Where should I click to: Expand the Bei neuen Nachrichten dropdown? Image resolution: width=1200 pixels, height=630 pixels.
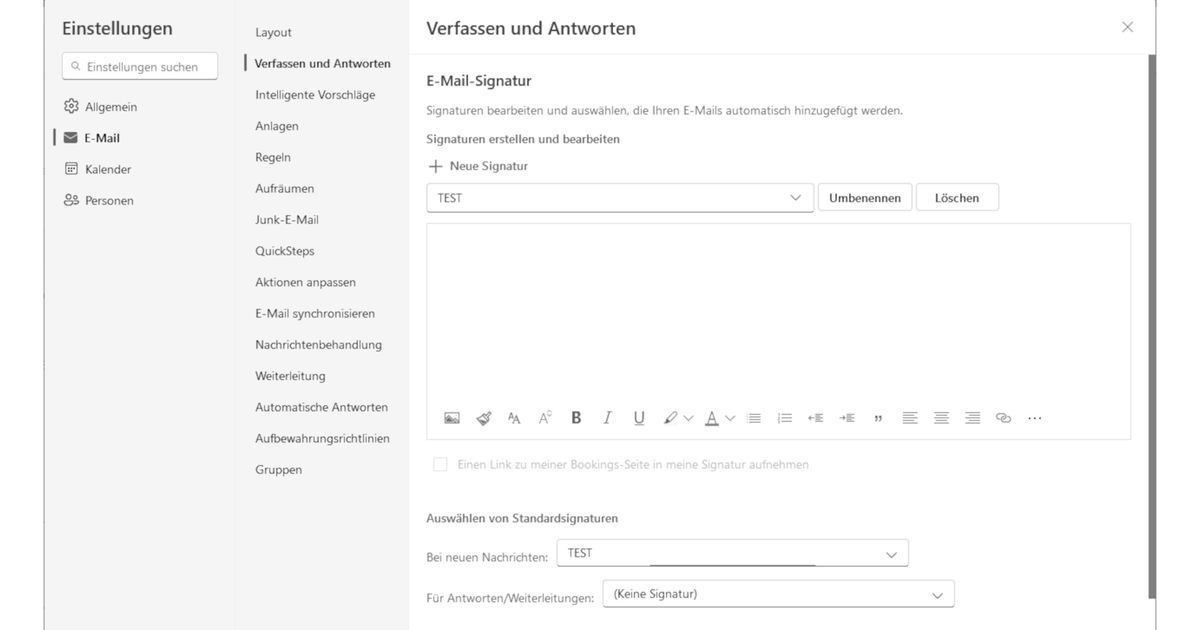[893, 552]
